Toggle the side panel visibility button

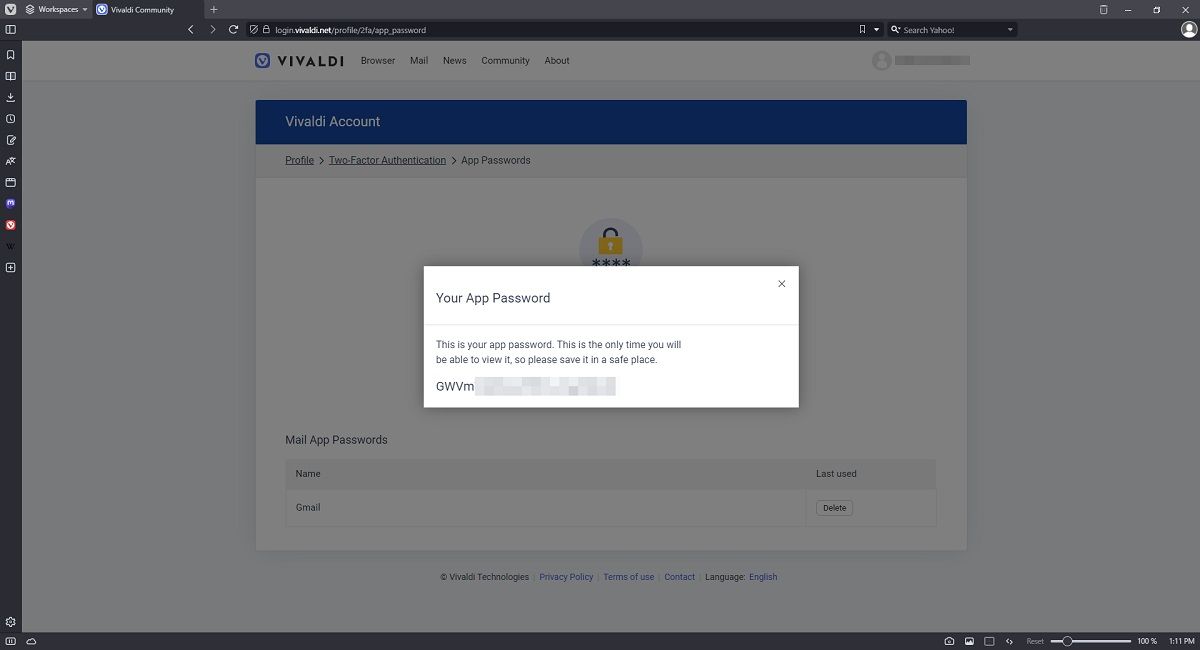click(x=10, y=30)
